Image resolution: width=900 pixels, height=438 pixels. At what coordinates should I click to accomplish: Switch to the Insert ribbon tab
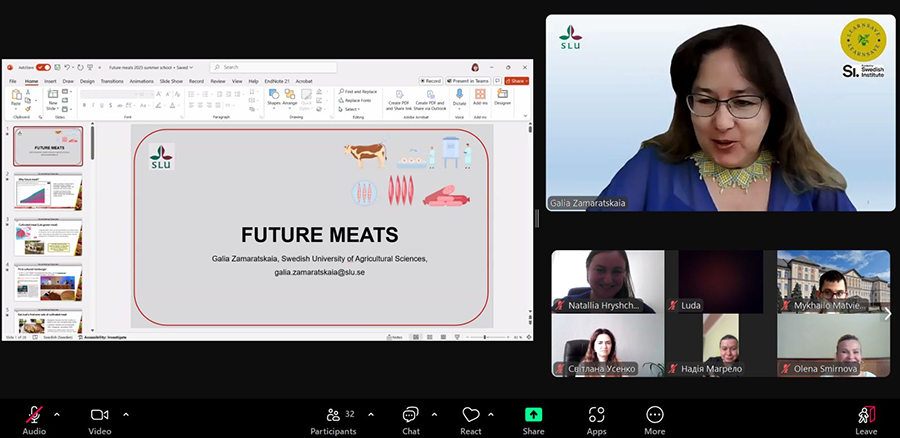tap(51, 82)
